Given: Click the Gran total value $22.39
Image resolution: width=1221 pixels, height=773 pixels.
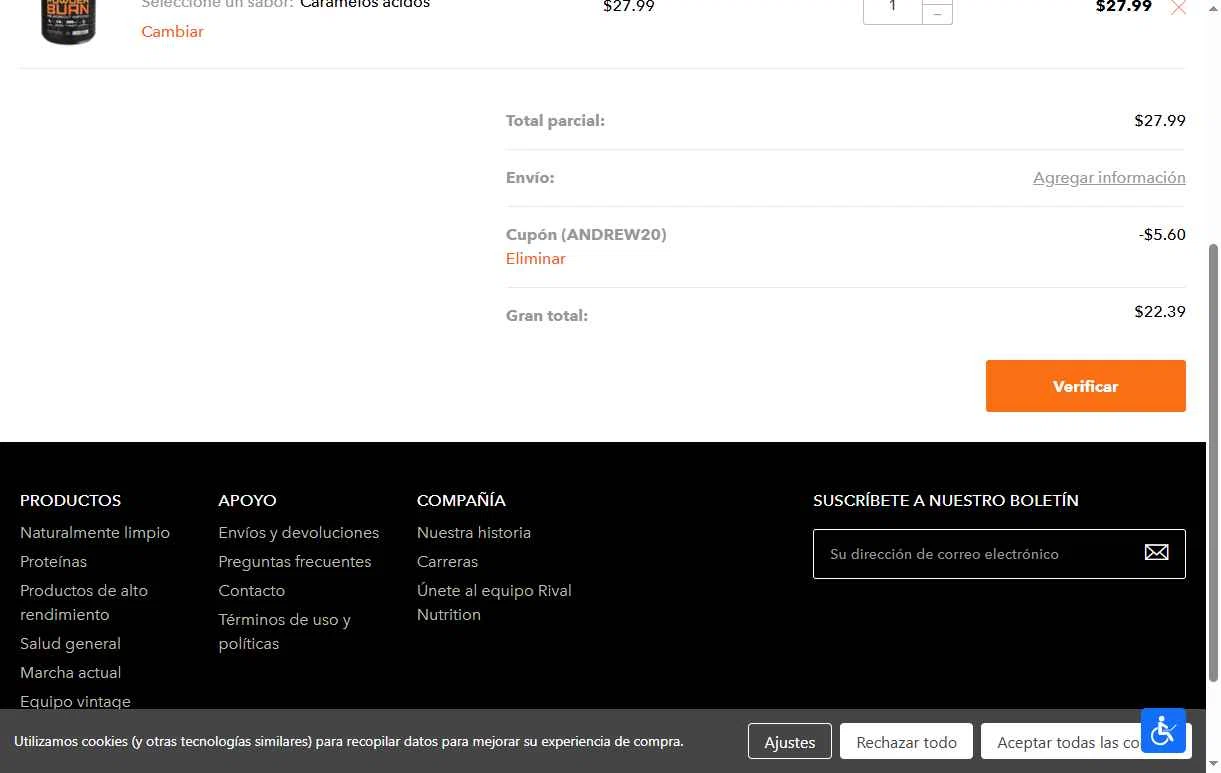Looking at the screenshot, I should tap(1160, 312).
